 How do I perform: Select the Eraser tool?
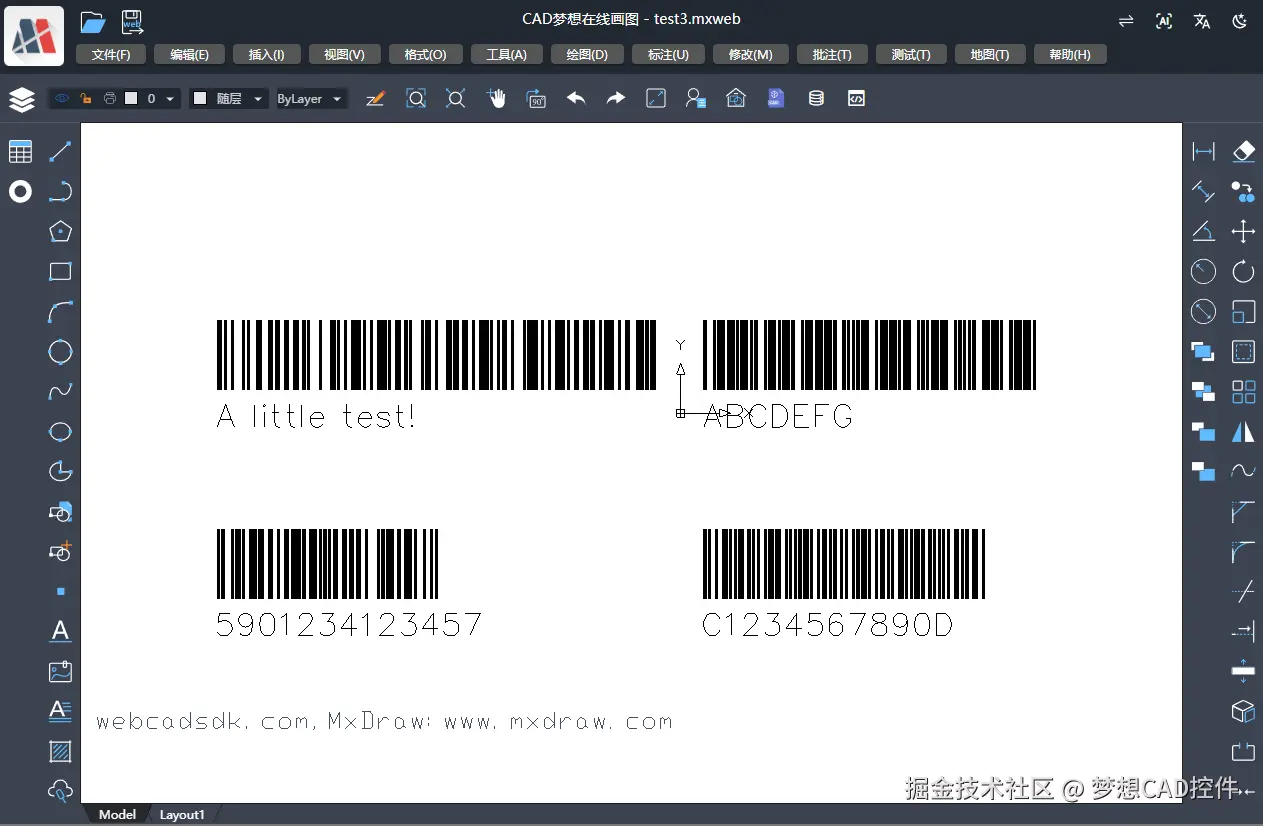(1243, 152)
